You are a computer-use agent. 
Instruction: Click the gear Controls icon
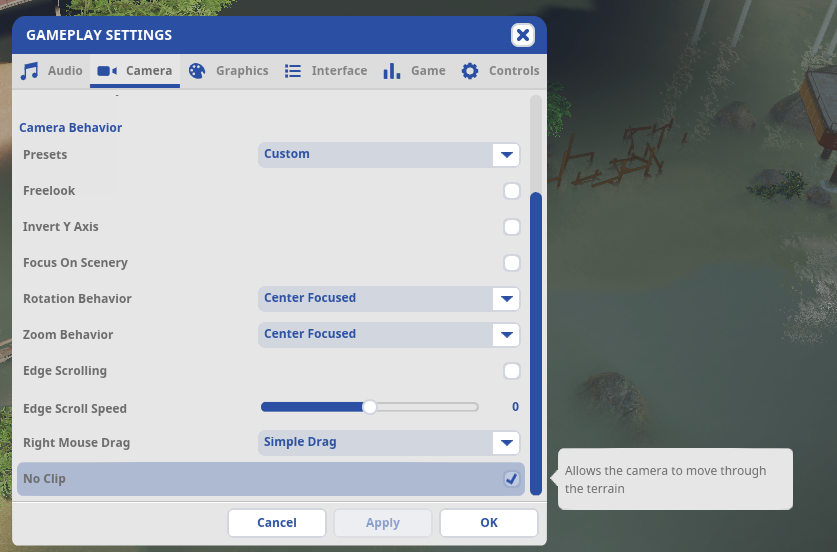(470, 70)
